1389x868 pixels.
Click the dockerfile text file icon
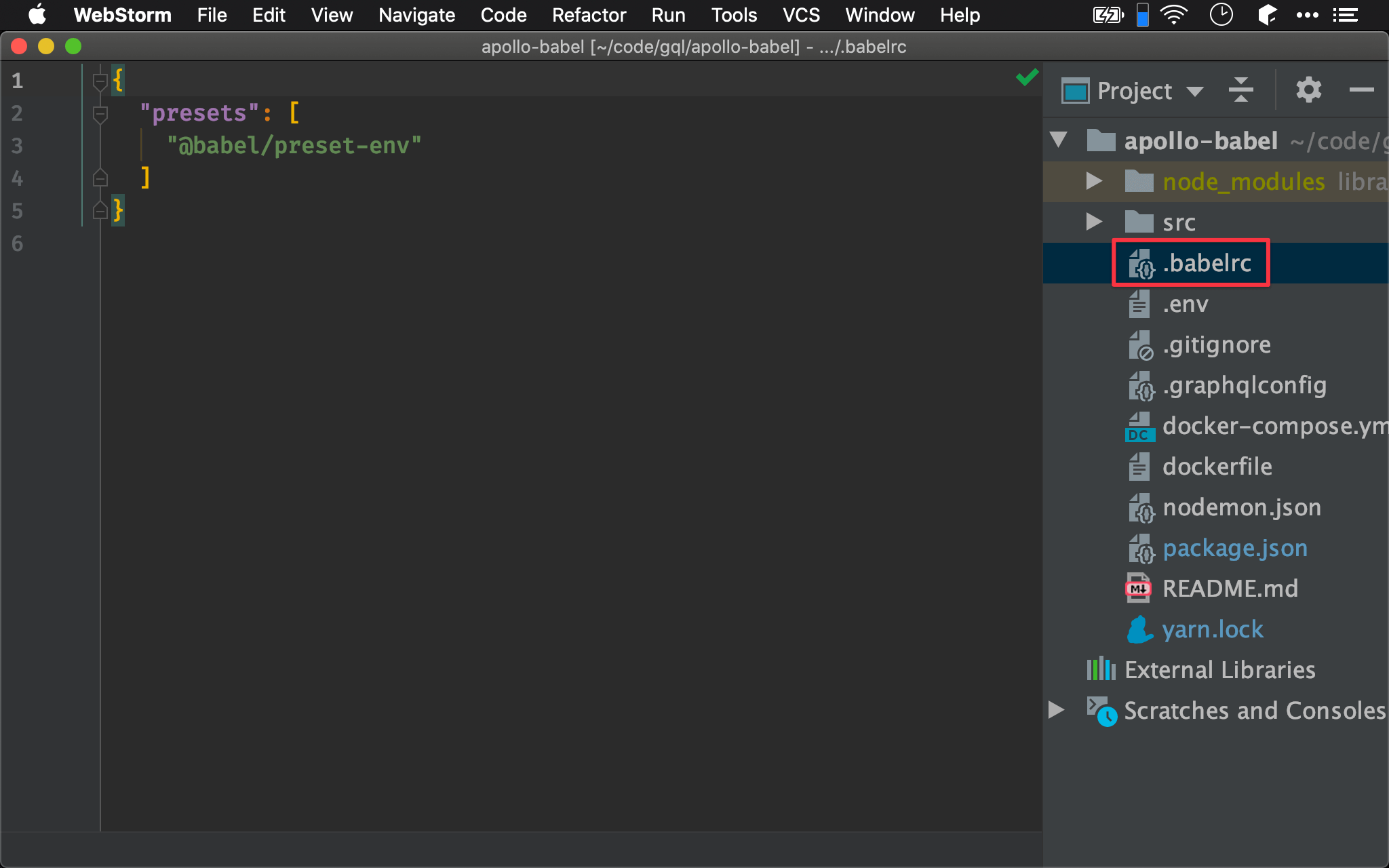(x=1139, y=467)
